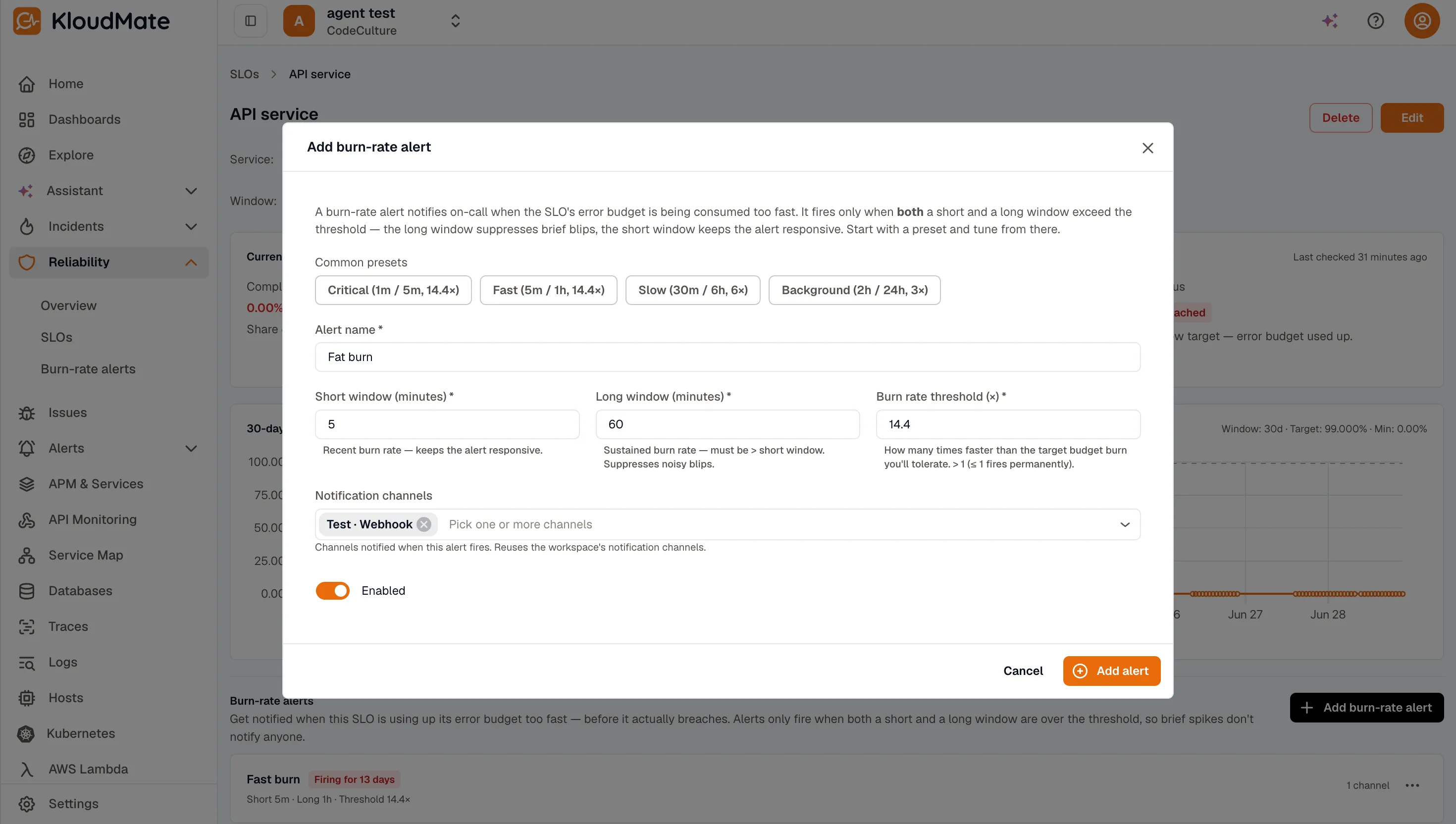The height and width of the screenshot is (824, 1456).
Task: Click the Issues bug icon
Action: coord(27,412)
